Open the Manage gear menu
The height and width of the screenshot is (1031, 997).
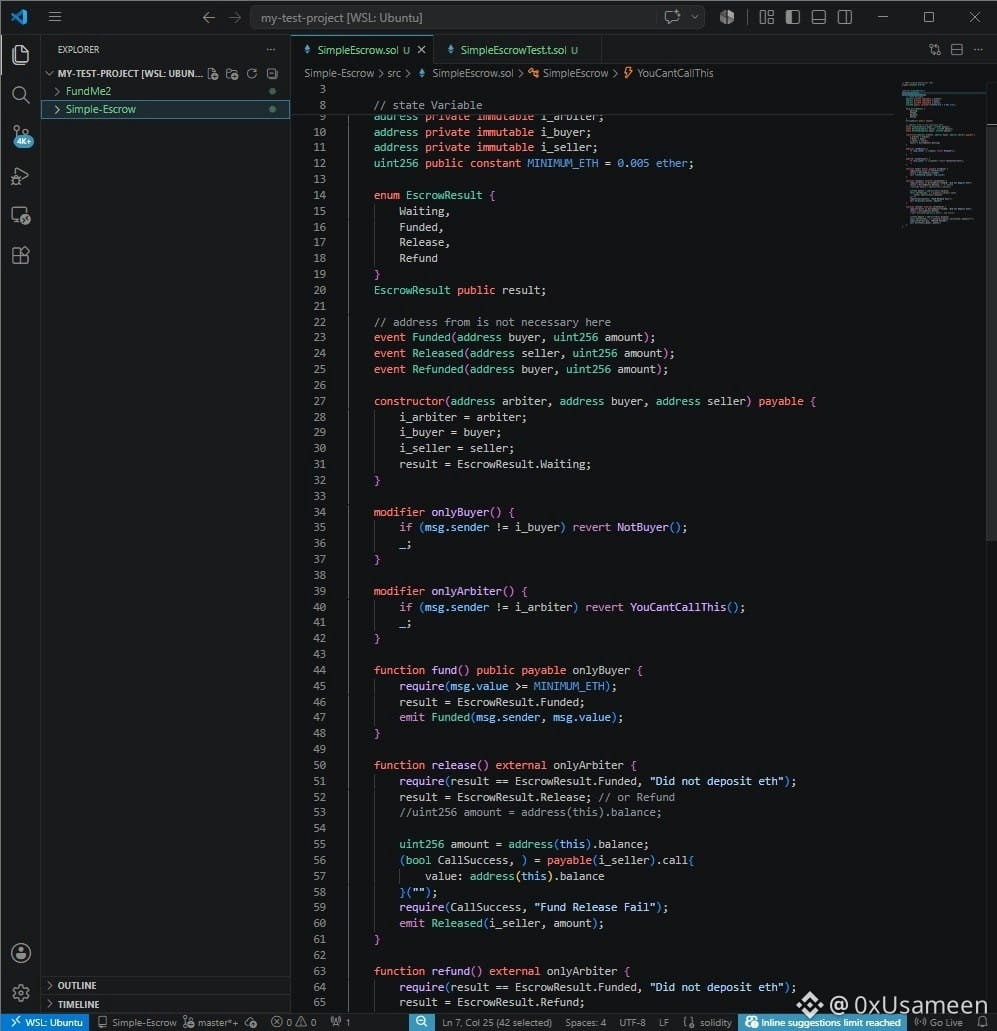[20, 992]
